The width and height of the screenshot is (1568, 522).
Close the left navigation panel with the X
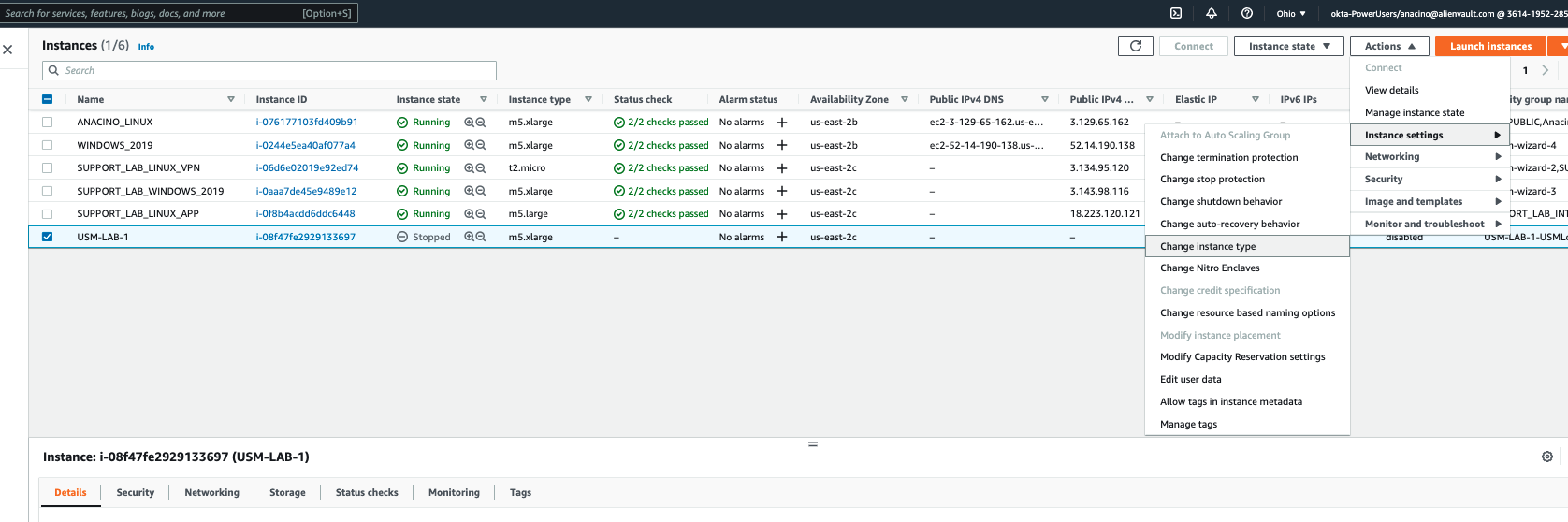pos(7,50)
